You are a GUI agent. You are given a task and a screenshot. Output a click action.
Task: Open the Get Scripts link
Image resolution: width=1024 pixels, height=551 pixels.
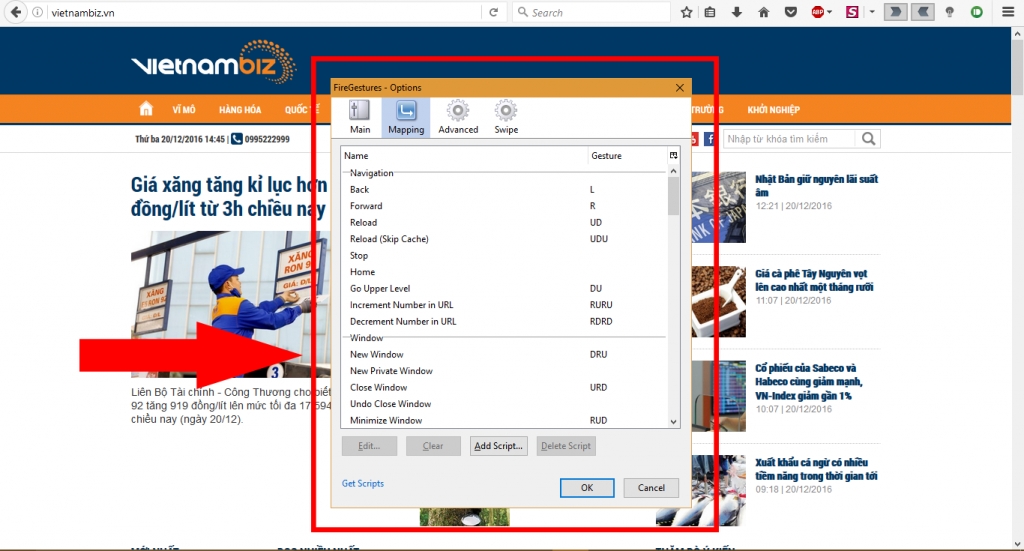(363, 483)
